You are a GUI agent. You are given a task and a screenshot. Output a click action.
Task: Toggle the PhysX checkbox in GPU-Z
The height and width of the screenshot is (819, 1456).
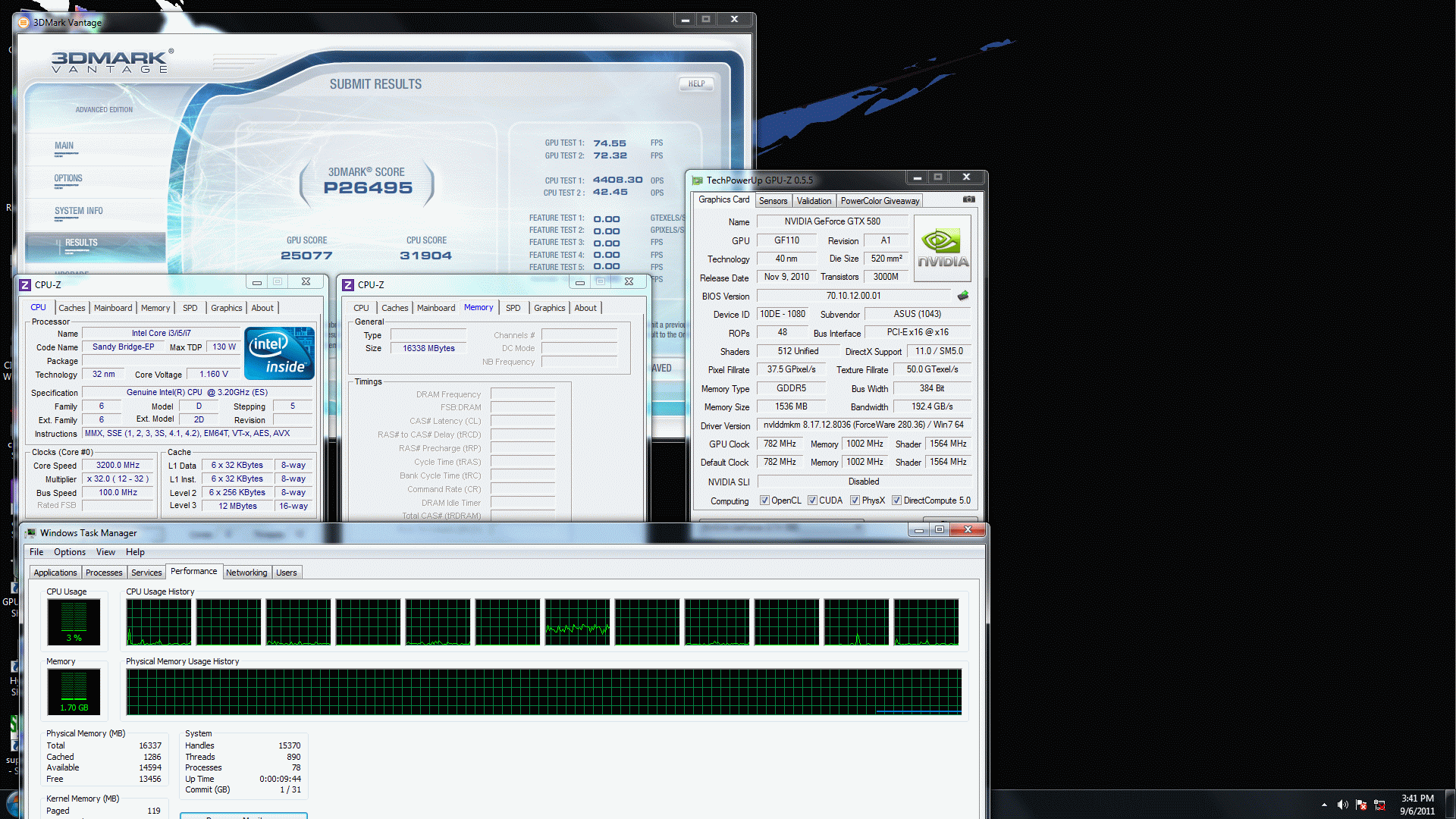[x=855, y=500]
